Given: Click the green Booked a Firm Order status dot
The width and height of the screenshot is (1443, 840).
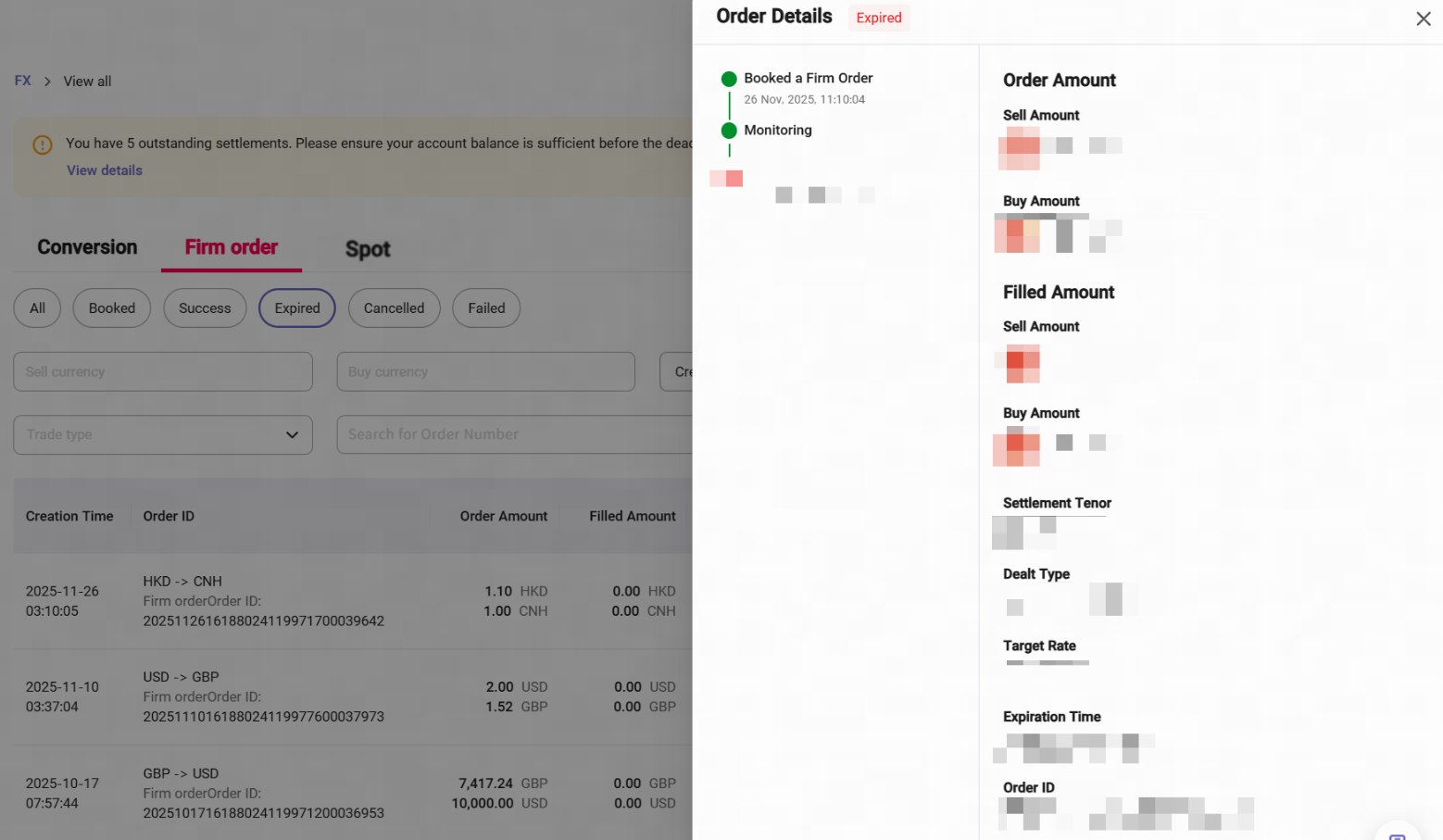Looking at the screenshot, I should (729, 79).
